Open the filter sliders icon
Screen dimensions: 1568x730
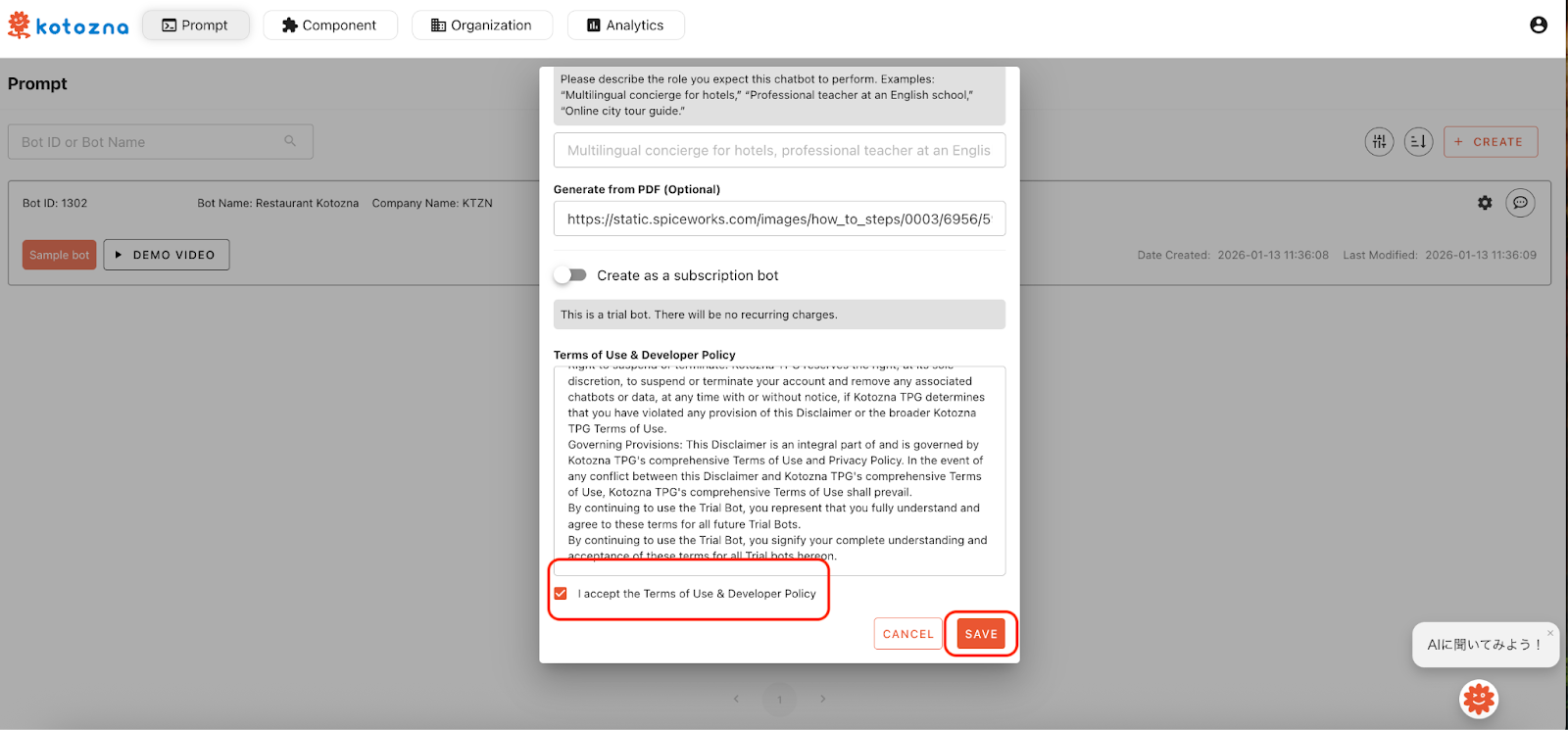click(x=1379, y=142)
